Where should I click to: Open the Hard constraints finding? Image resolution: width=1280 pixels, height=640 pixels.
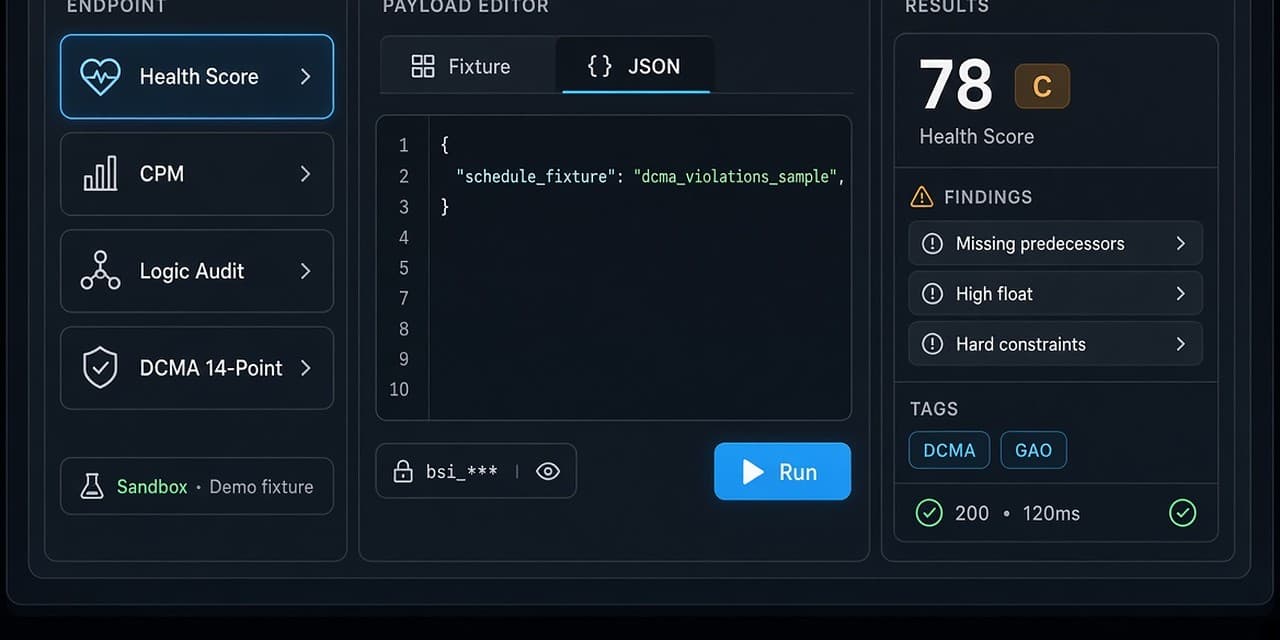[1055, 344]
